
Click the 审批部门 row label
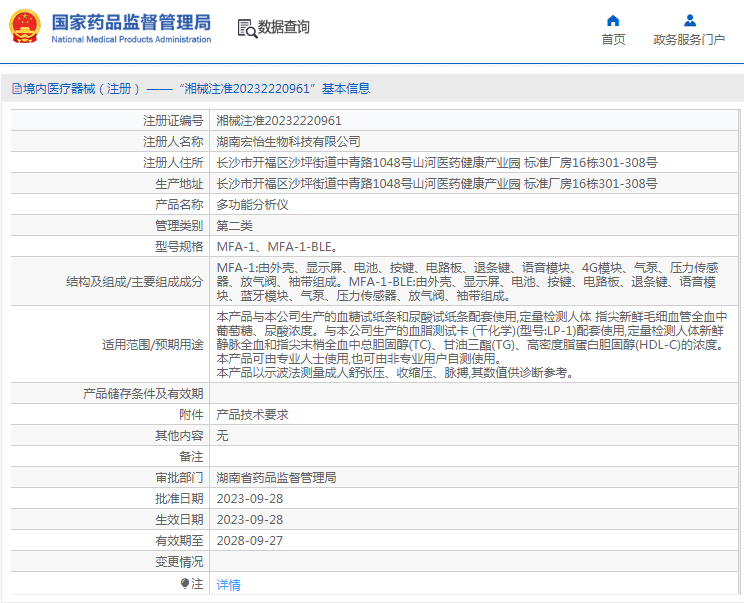coord(179,478)
